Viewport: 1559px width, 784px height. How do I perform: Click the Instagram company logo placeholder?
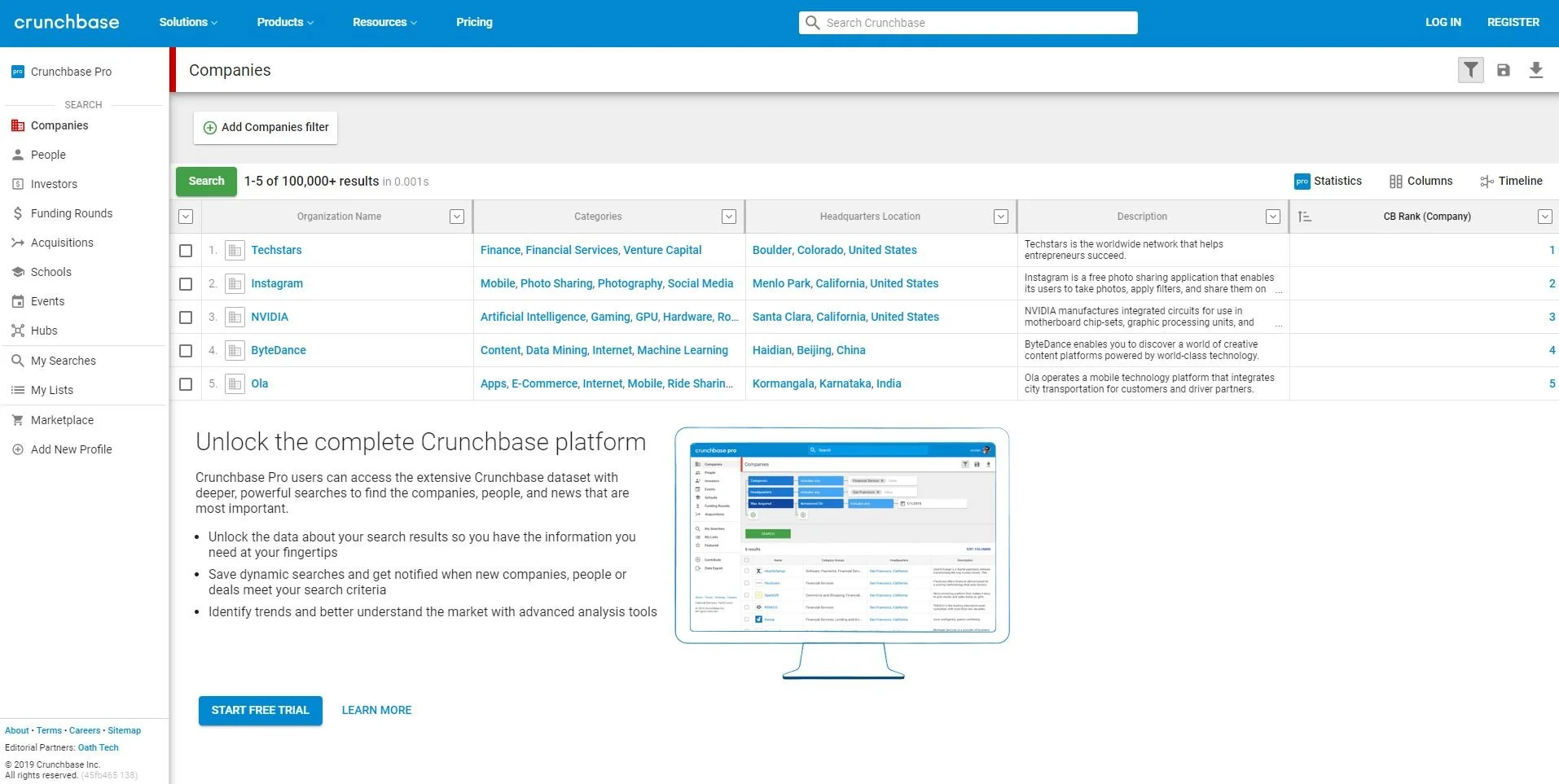(235, 283)
